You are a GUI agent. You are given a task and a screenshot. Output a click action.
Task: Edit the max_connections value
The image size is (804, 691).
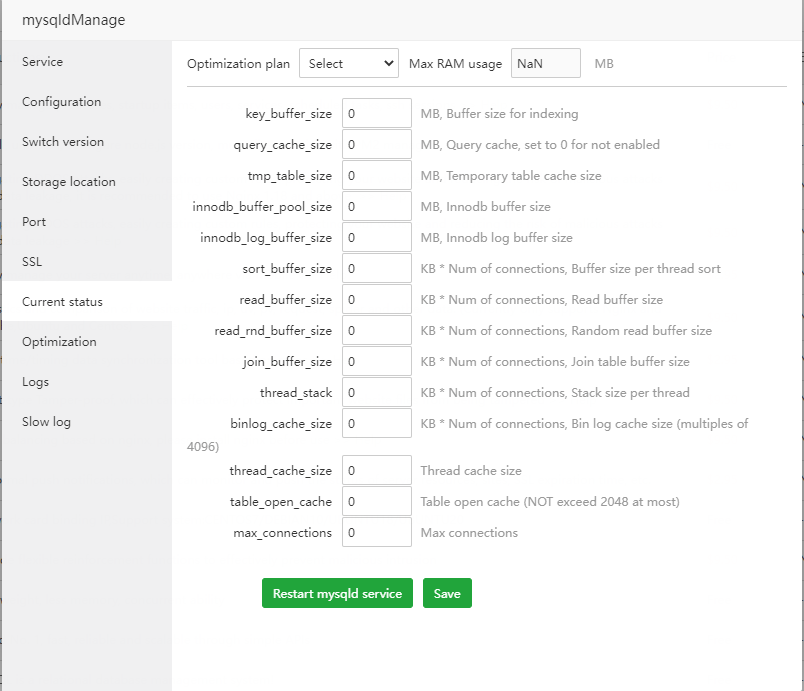(x=376, y=533)
